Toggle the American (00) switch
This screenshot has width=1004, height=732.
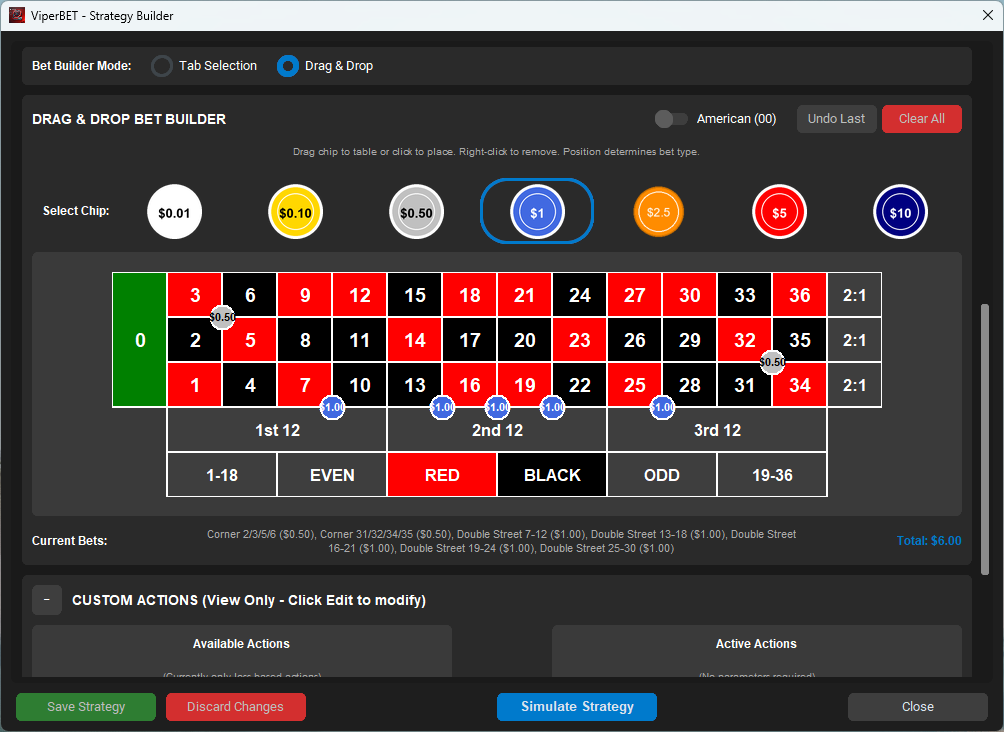pos(671,119)
